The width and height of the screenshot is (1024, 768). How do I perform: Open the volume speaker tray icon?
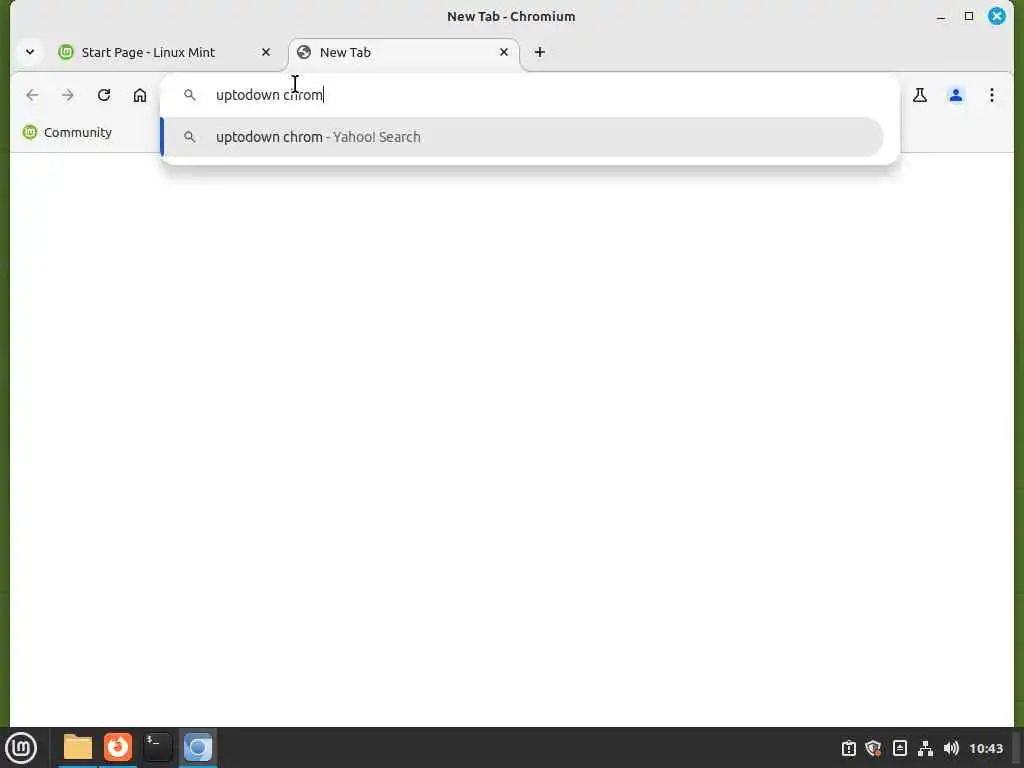pos(951,748)
